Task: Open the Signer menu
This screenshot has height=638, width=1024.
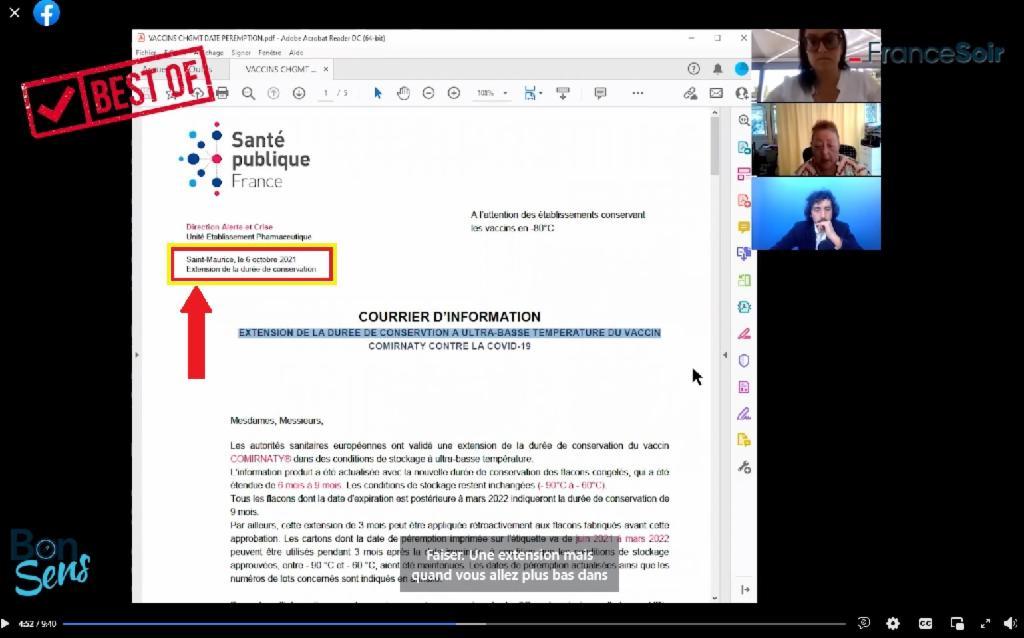Action: pos(241,53)
